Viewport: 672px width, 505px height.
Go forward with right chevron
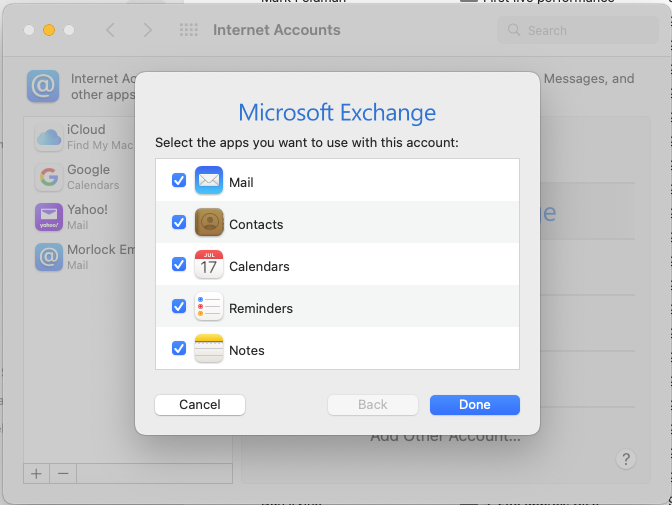pos(147,30)
